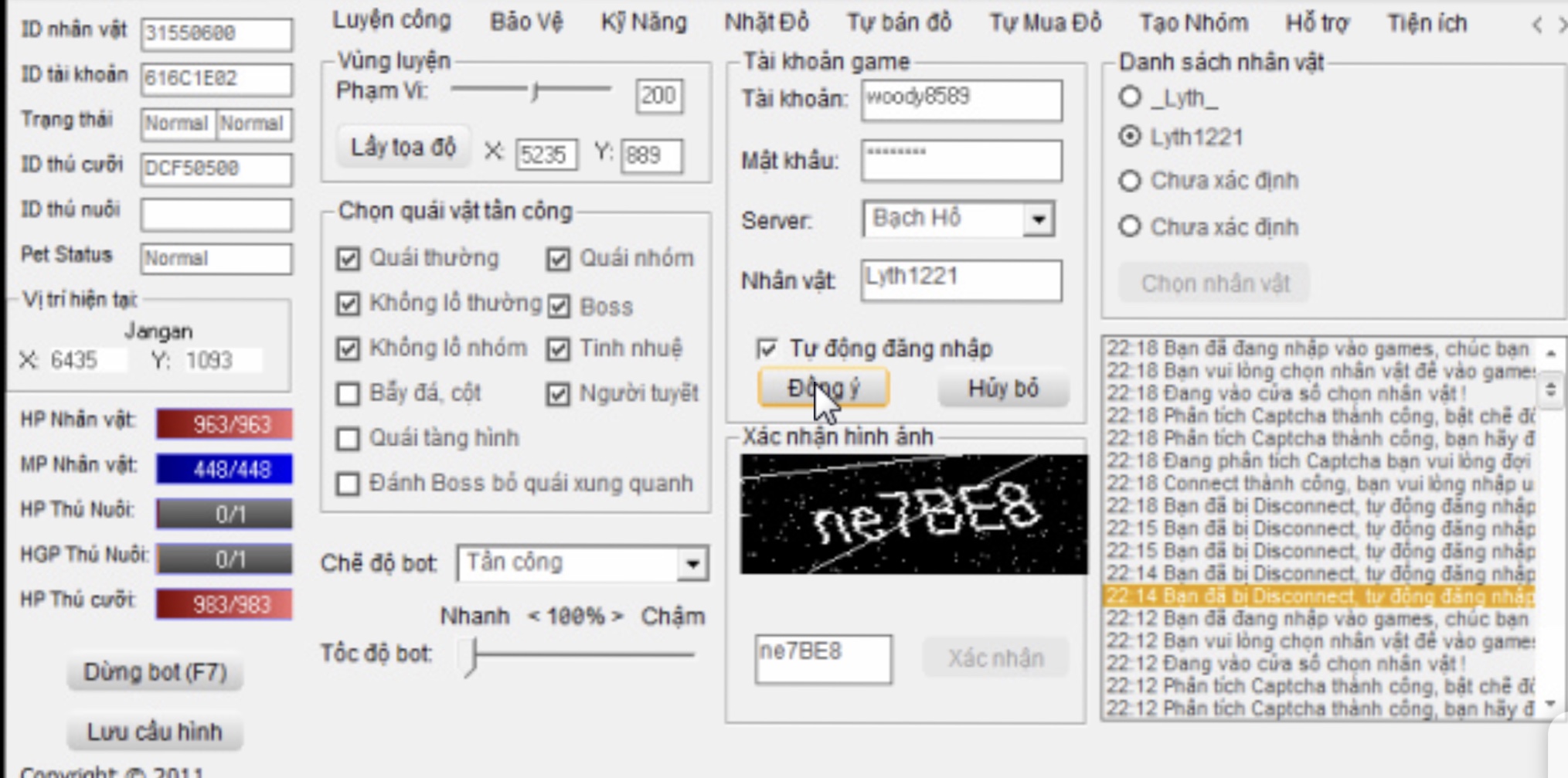Select log entry 22:18 Connect thành công
The width and height of the screenshot is (1568, 778).
click(1320, 484)
